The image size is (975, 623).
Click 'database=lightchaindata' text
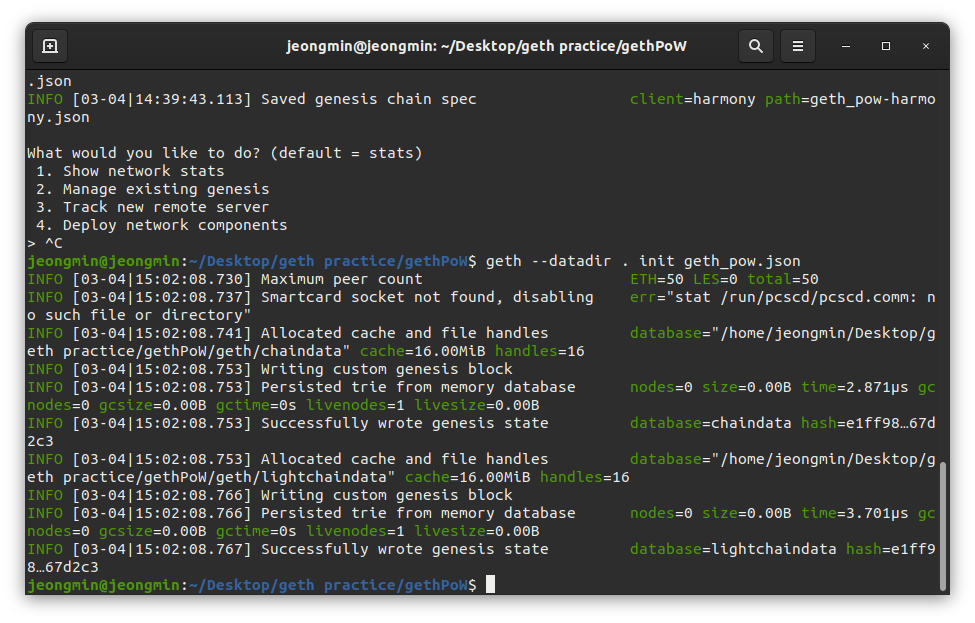click(733, 550)
